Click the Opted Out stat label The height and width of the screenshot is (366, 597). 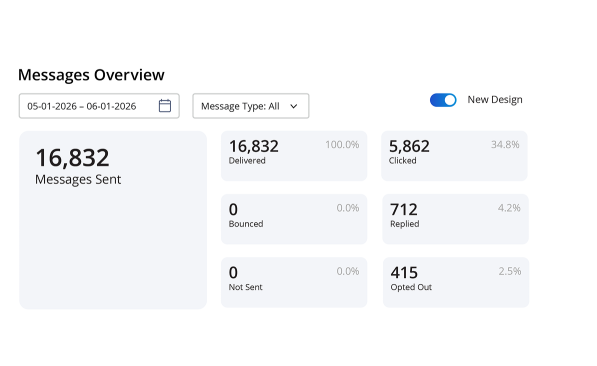click(x=411, y=287)
